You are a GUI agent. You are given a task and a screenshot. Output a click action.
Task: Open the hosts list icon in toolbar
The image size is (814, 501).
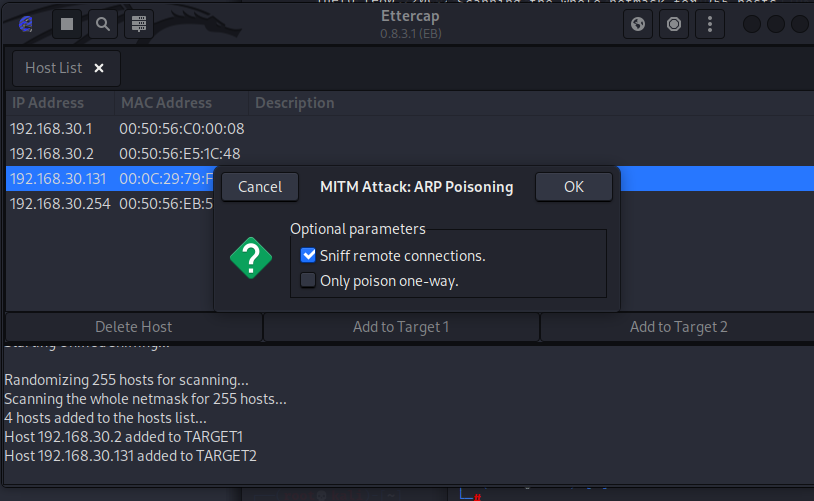click(x=139, y=24)
